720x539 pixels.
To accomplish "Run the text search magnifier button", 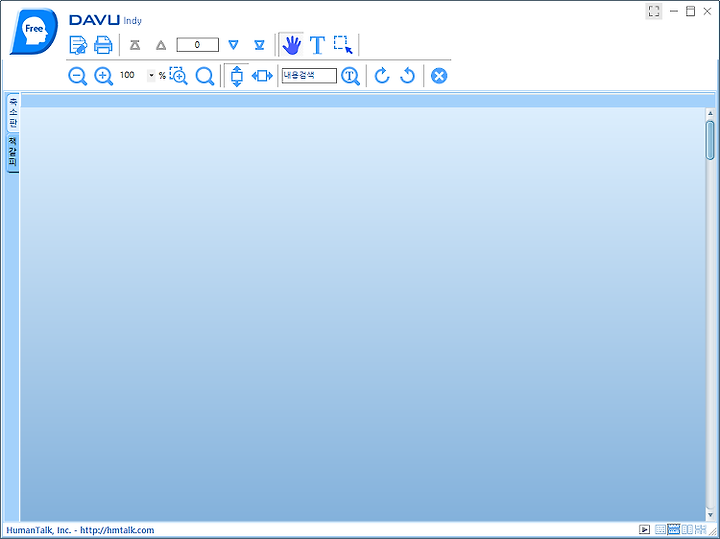I will [350, 76].
